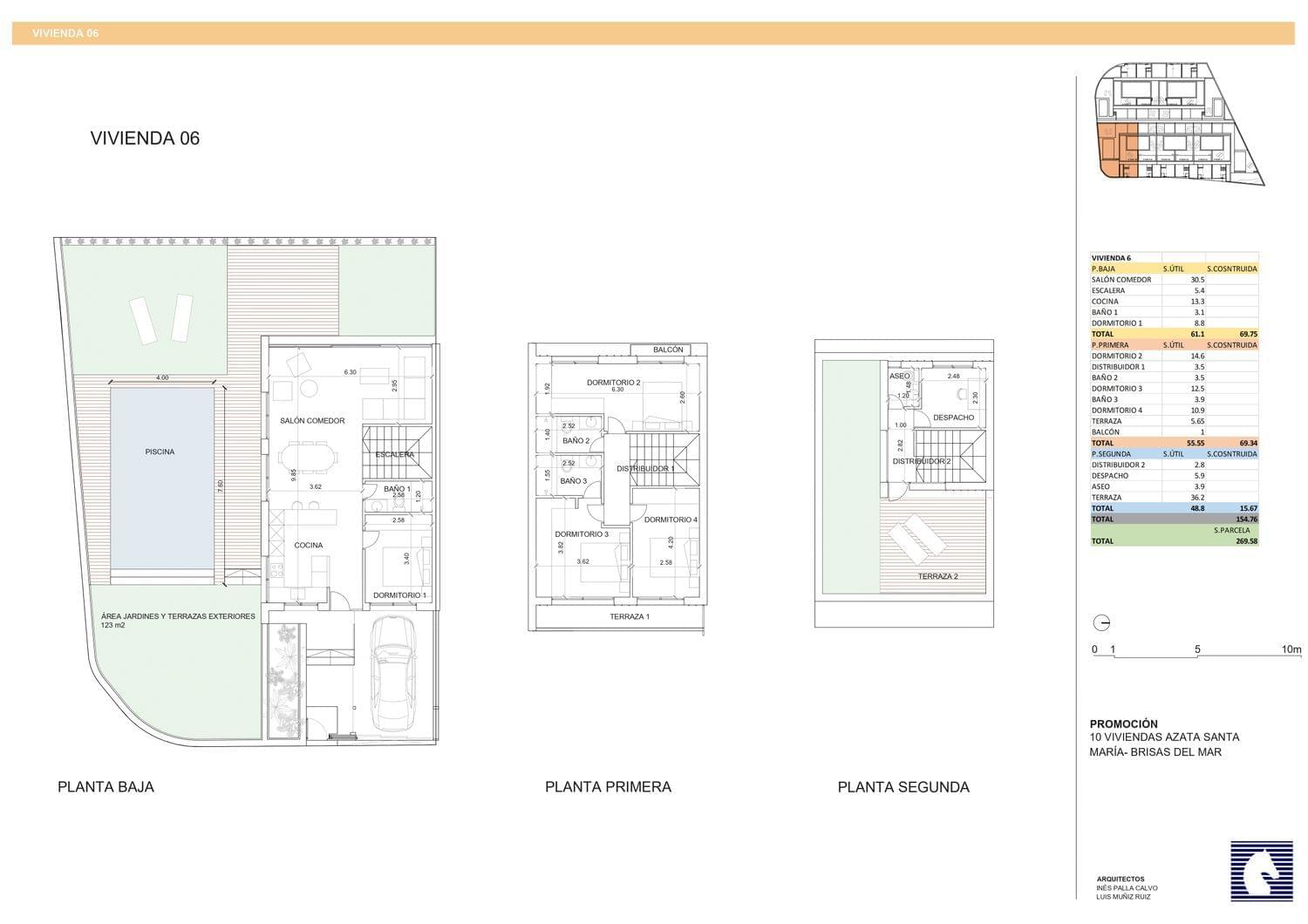The width and height of the screenshot is (1308, 924).
Task: Click the 'PROMOCIÓN' heading
Action: tap(1124, 724)
